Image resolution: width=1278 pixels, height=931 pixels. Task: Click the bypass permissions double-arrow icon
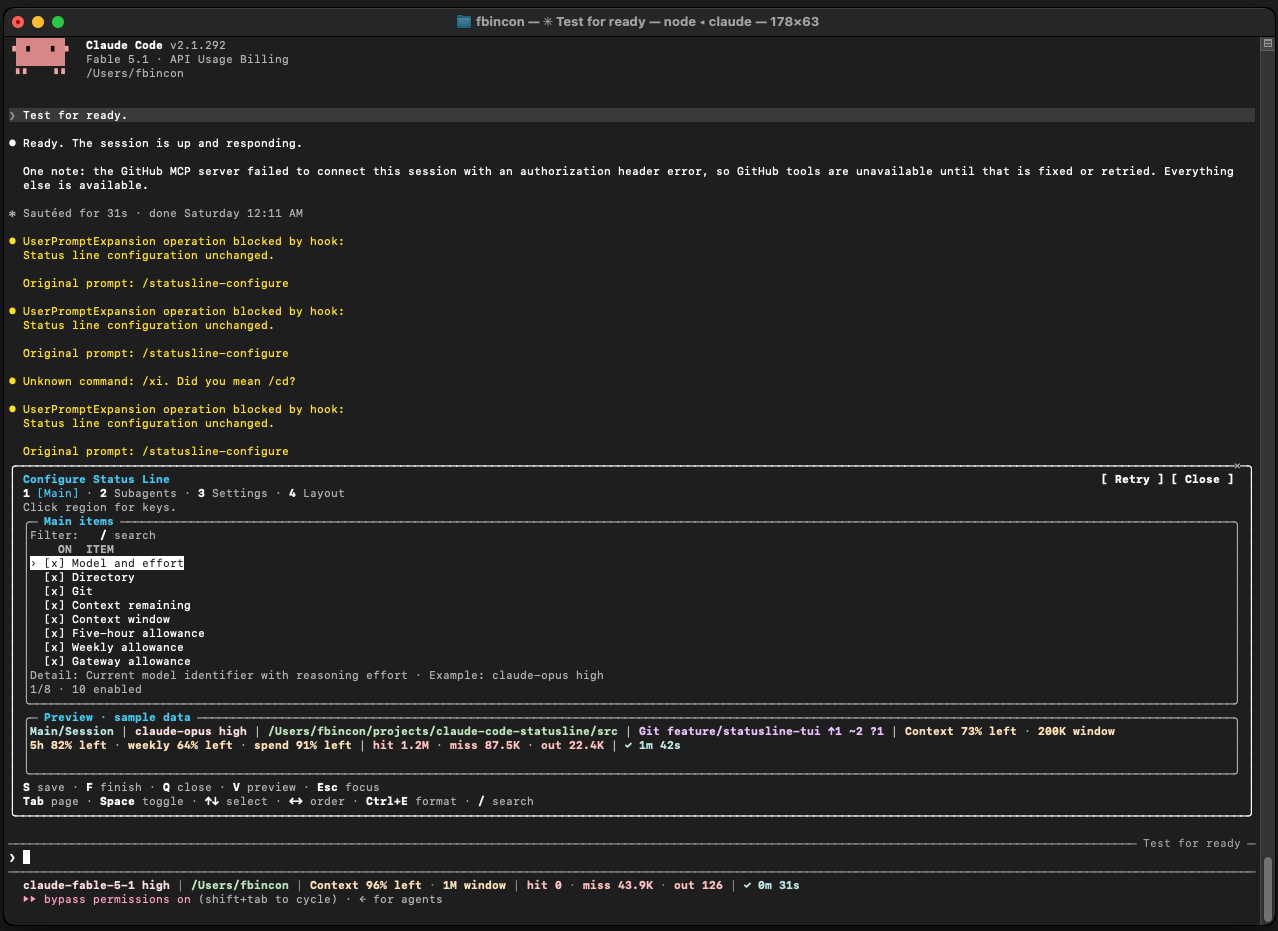[30, 899]
